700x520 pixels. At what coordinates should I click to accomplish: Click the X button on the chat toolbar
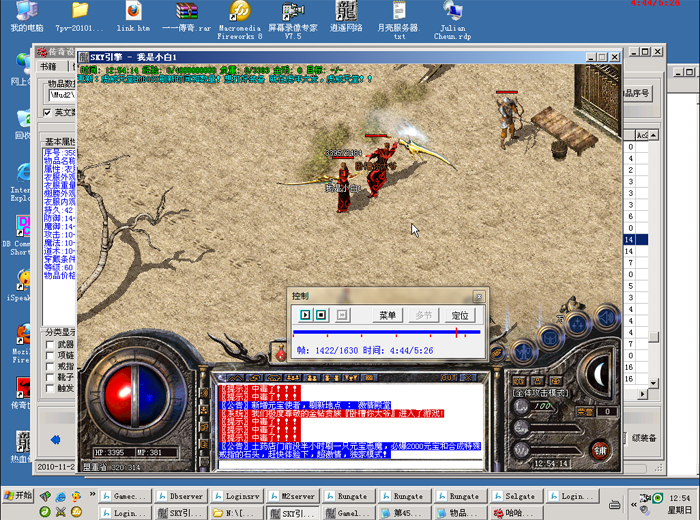point(468,378)
